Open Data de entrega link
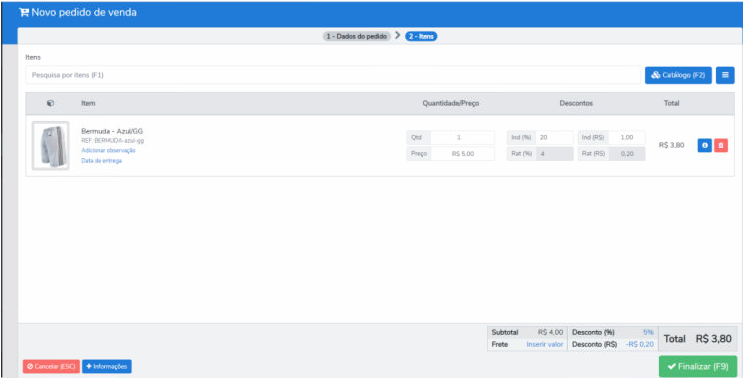Image resolution: width=743 pixels, height=378 pixels. (x=101, y=161)
